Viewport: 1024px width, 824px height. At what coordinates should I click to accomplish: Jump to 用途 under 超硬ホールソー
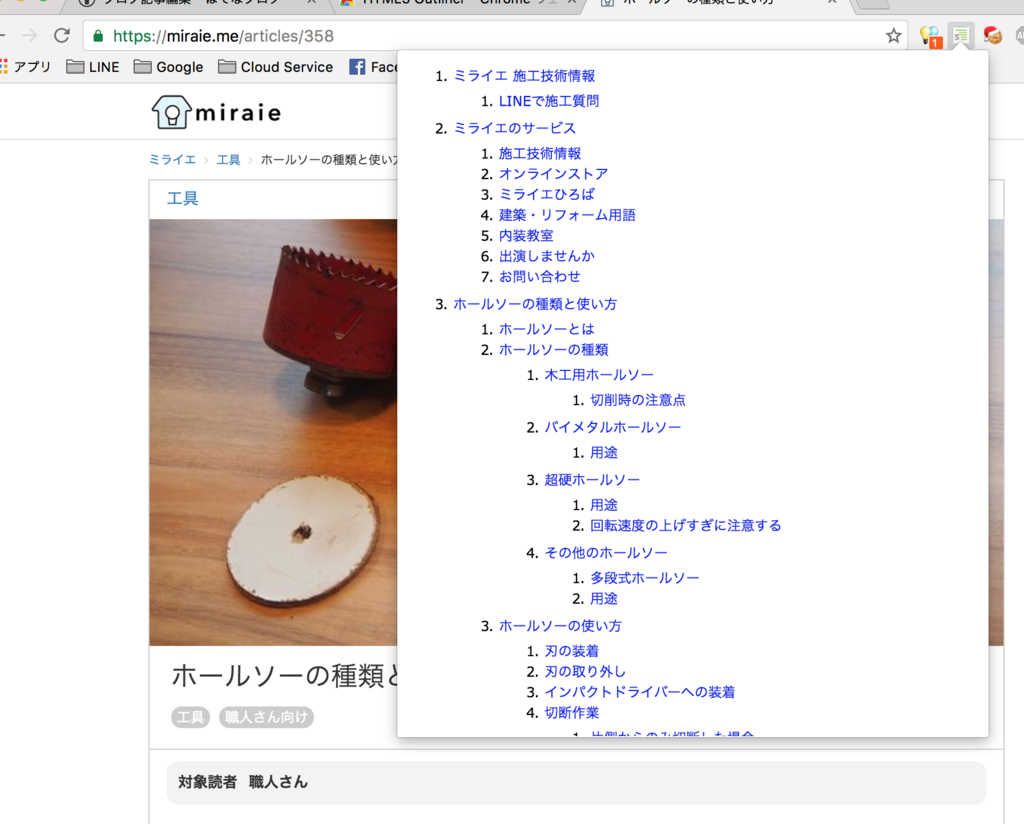[x=603, y=505]
